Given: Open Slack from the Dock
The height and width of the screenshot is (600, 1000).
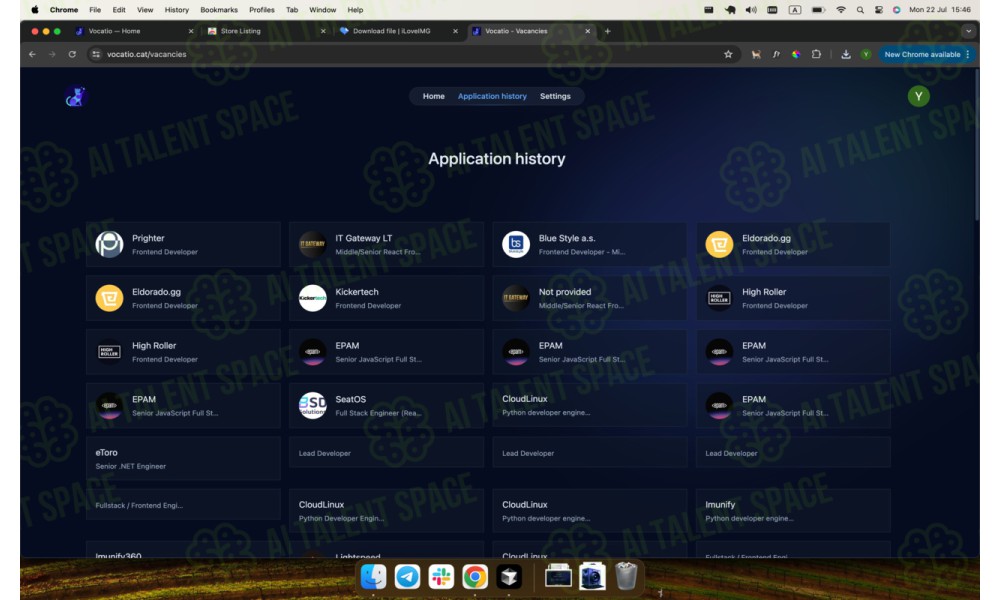Looking at the screenshot, I should pyautogui.click(x=441, y=576).
